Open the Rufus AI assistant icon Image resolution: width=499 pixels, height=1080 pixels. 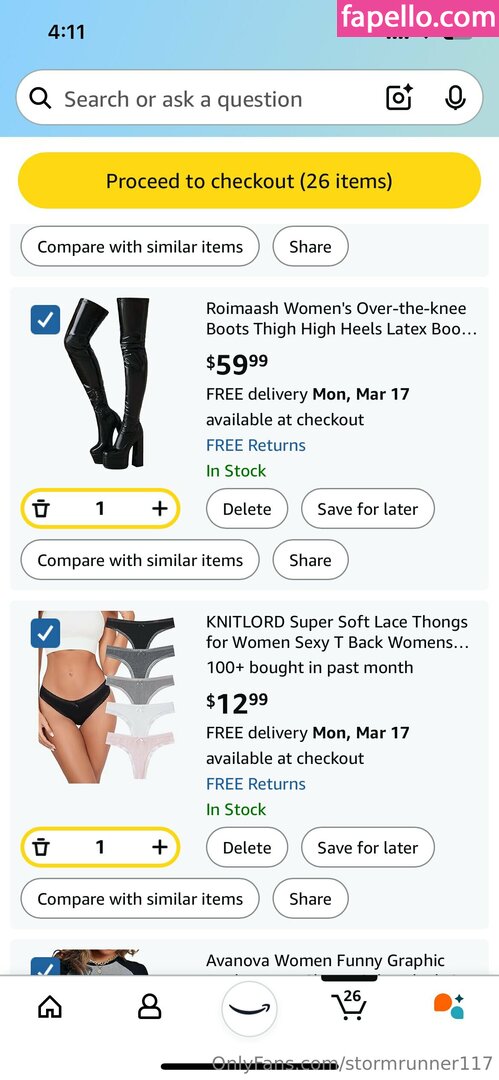[449, 1006]
